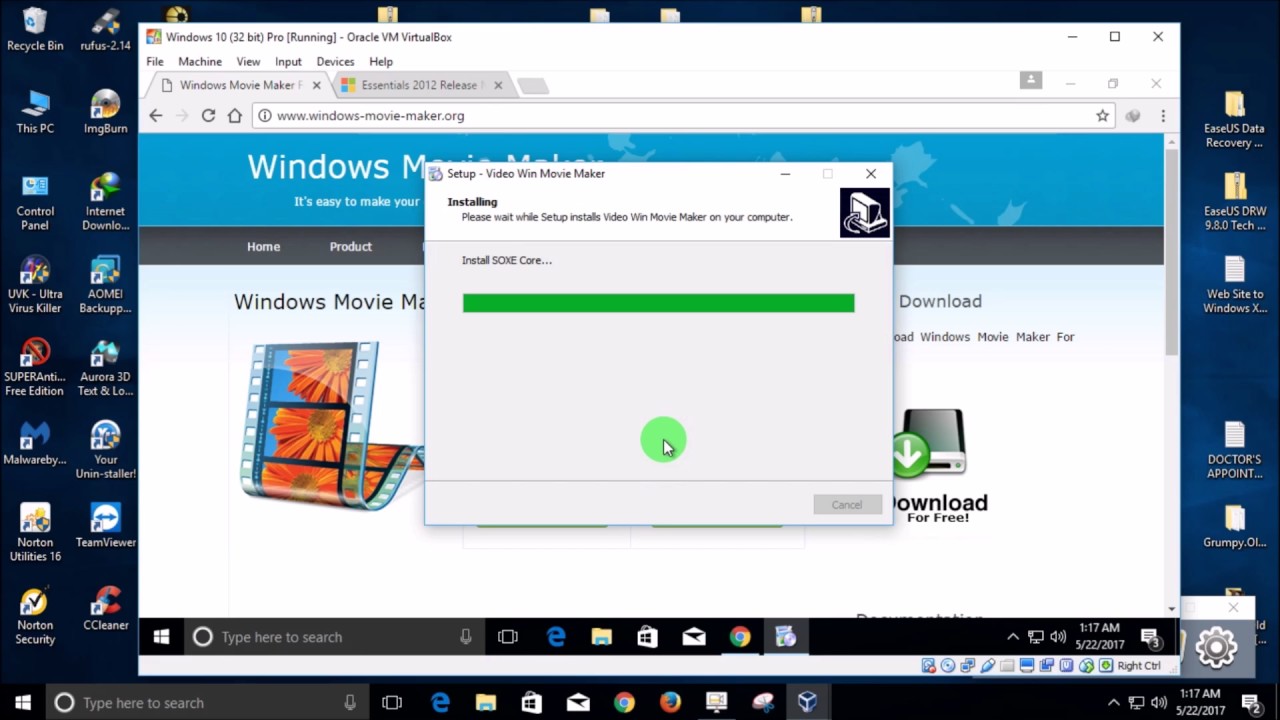The image size is (1280, 720).
Task: Open guest Action Center notifications
Action: (x=1150, y=637)
